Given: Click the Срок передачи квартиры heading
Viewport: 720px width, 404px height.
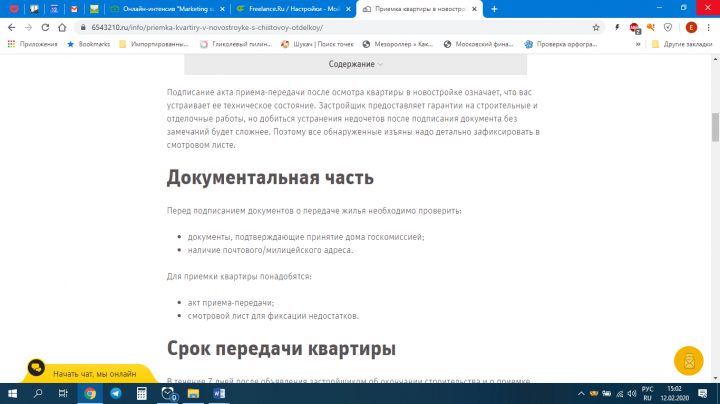Looking at the screenshot, I should (x=281, y=348).
